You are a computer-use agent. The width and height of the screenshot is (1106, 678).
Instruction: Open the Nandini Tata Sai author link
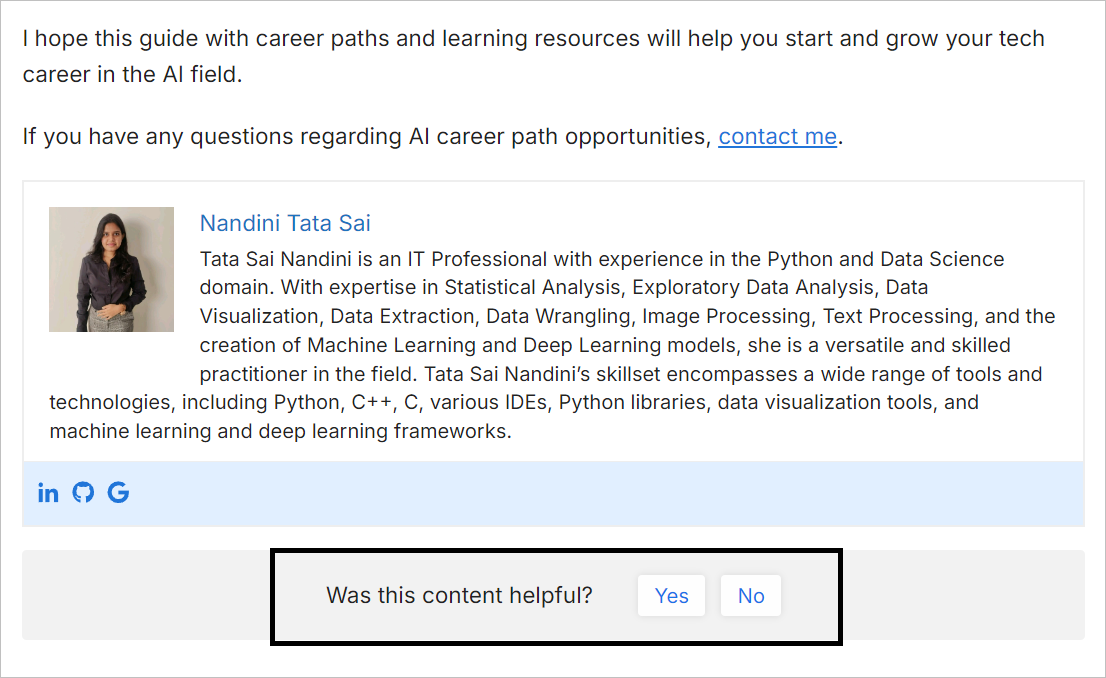tap(285, 223)
